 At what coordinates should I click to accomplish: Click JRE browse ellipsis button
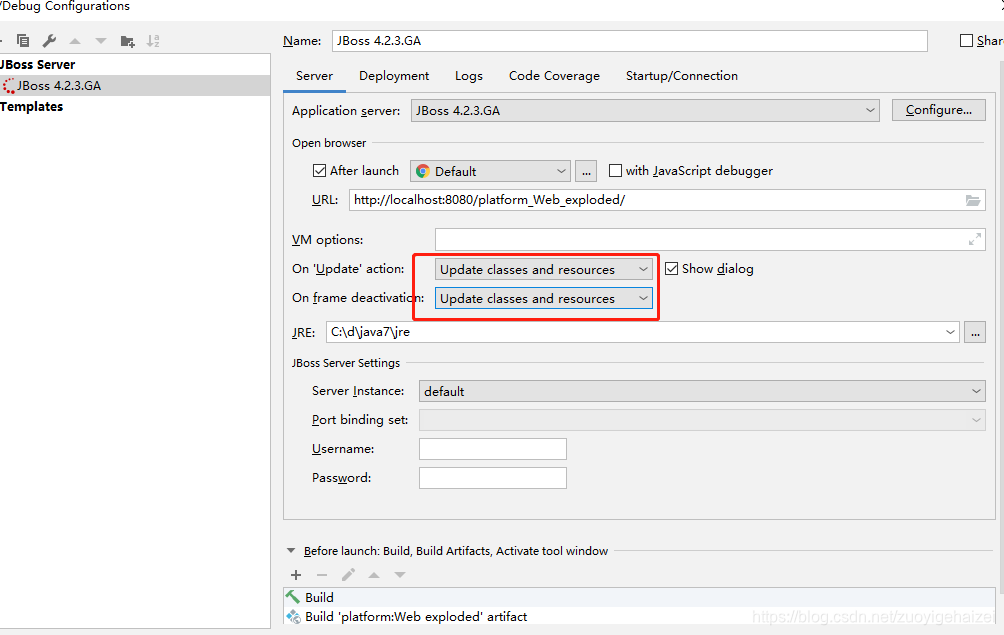(975, 332)
